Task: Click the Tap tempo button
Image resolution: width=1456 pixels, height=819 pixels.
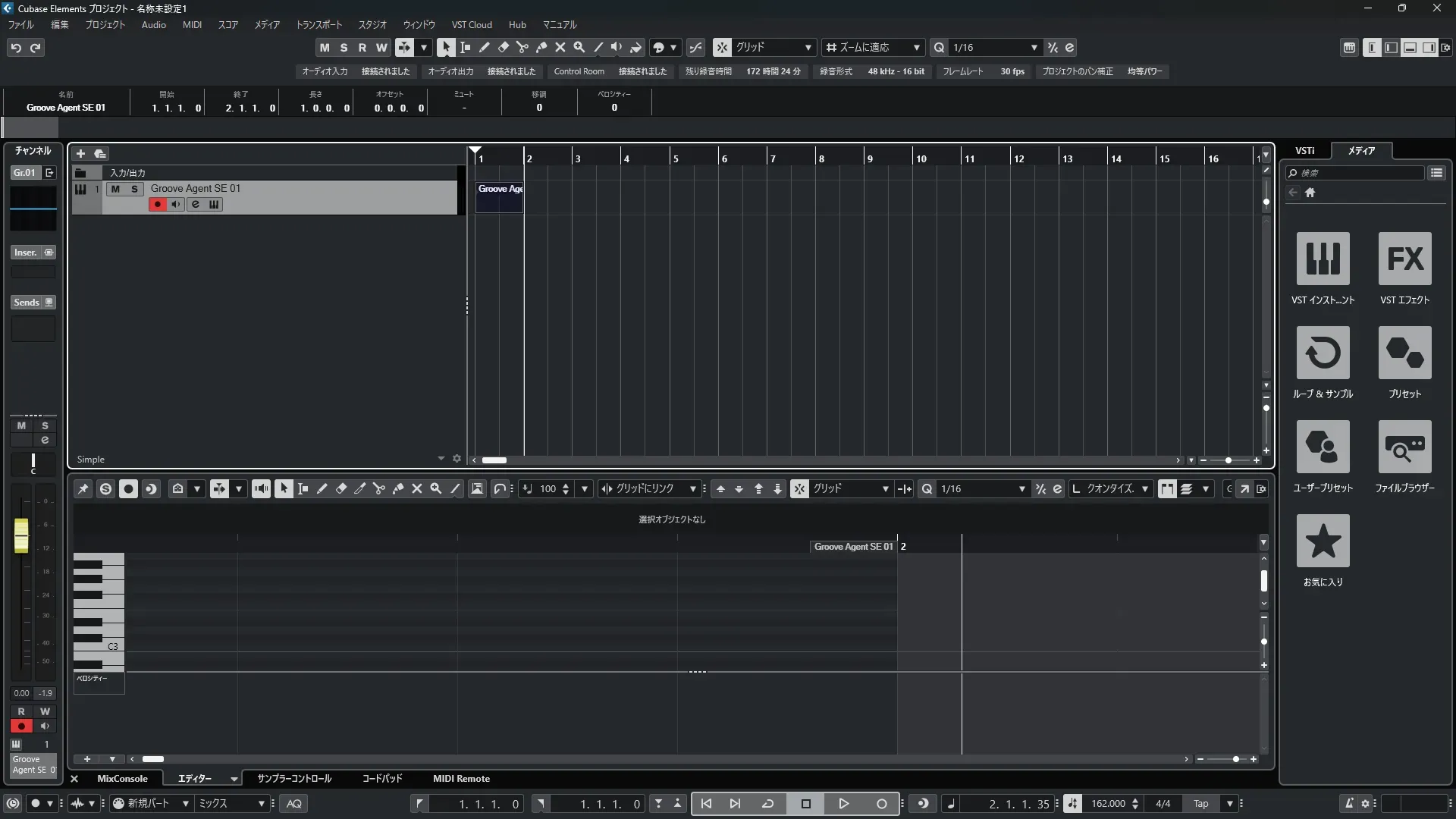Action: 1200,803
